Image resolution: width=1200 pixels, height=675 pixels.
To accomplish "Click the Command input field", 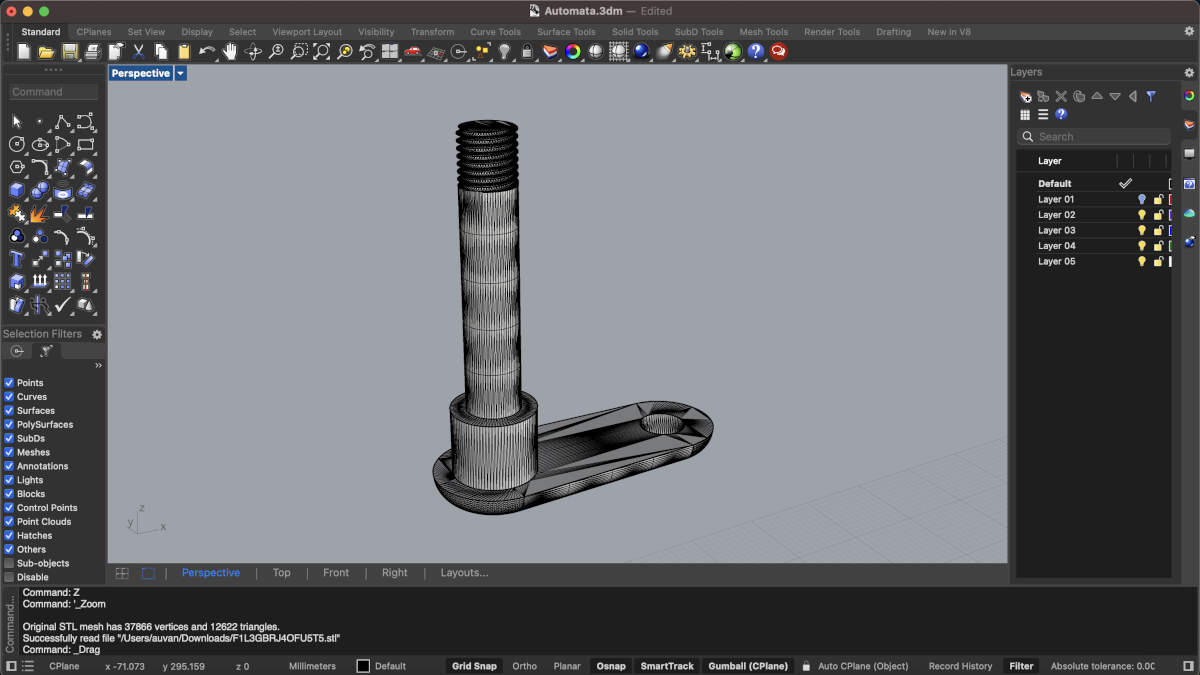I will pos(54,92).
